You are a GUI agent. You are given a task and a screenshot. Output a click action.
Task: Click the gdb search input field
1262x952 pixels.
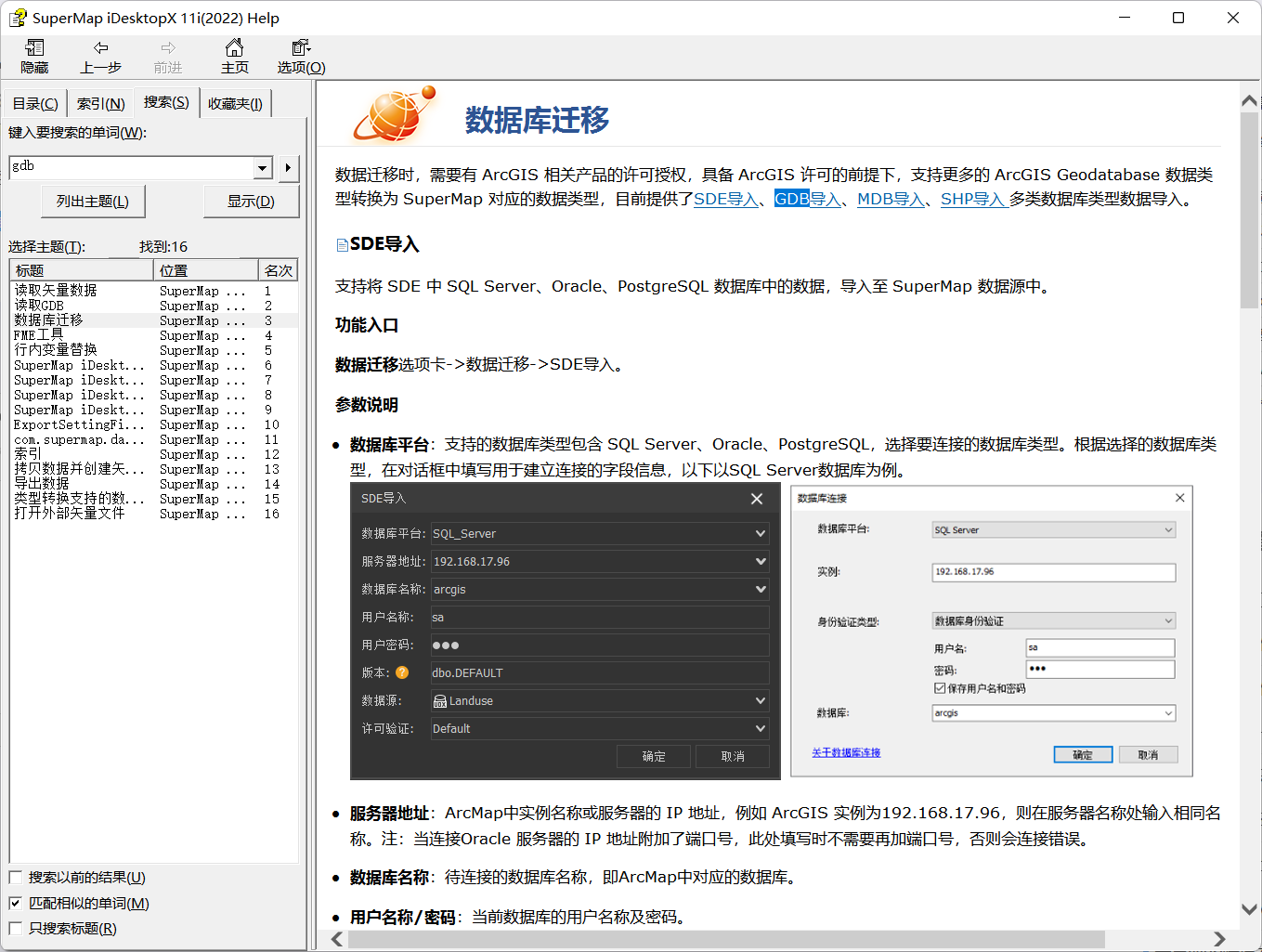[132, 168]
